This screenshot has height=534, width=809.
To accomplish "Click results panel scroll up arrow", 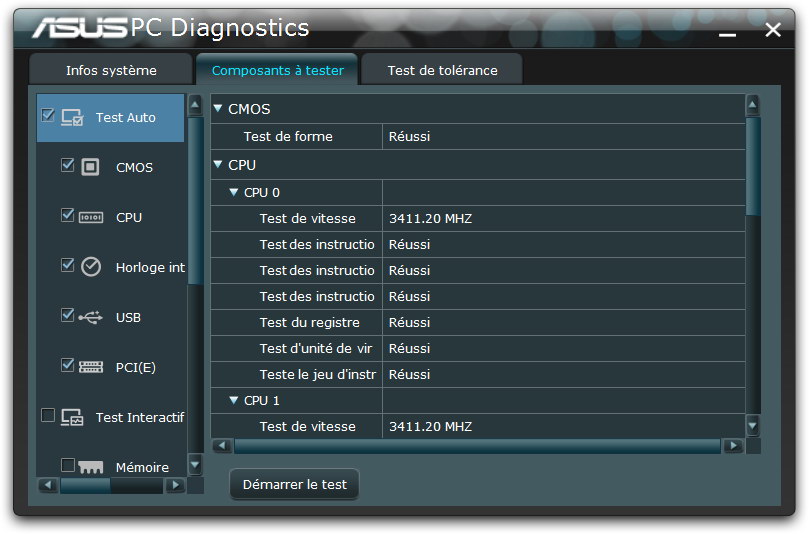I will pos(753,105).
